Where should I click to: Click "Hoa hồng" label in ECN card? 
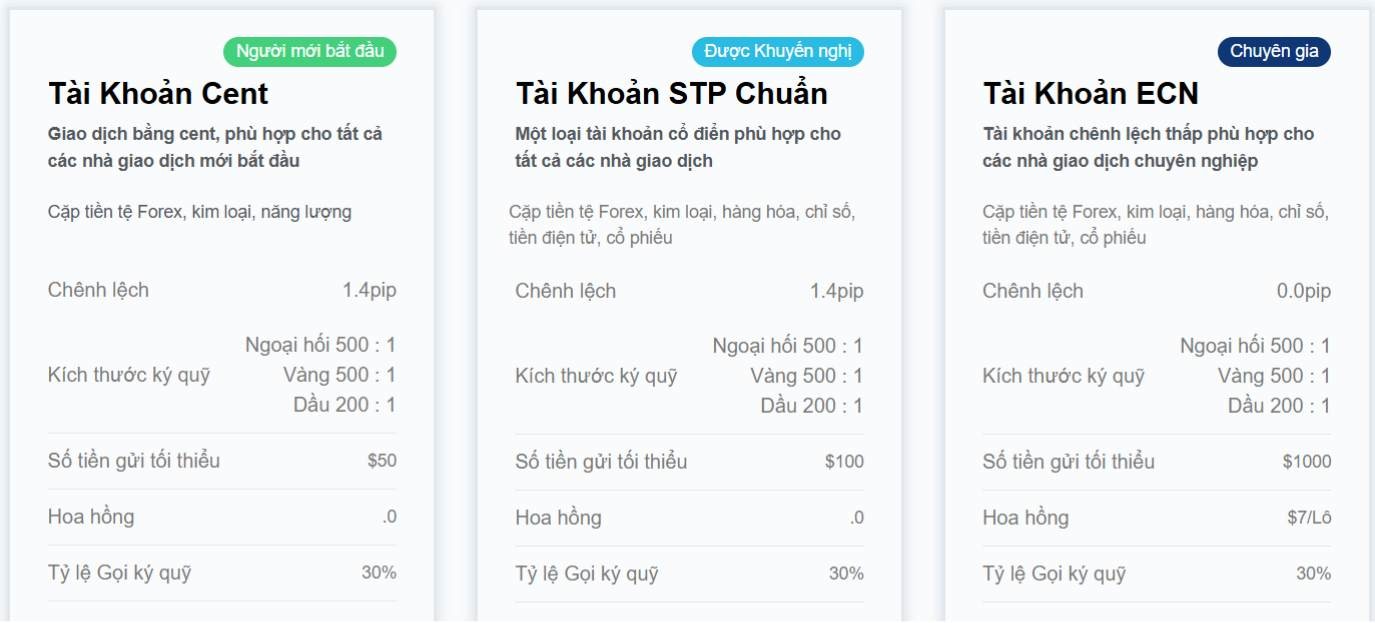point(1025,518)
